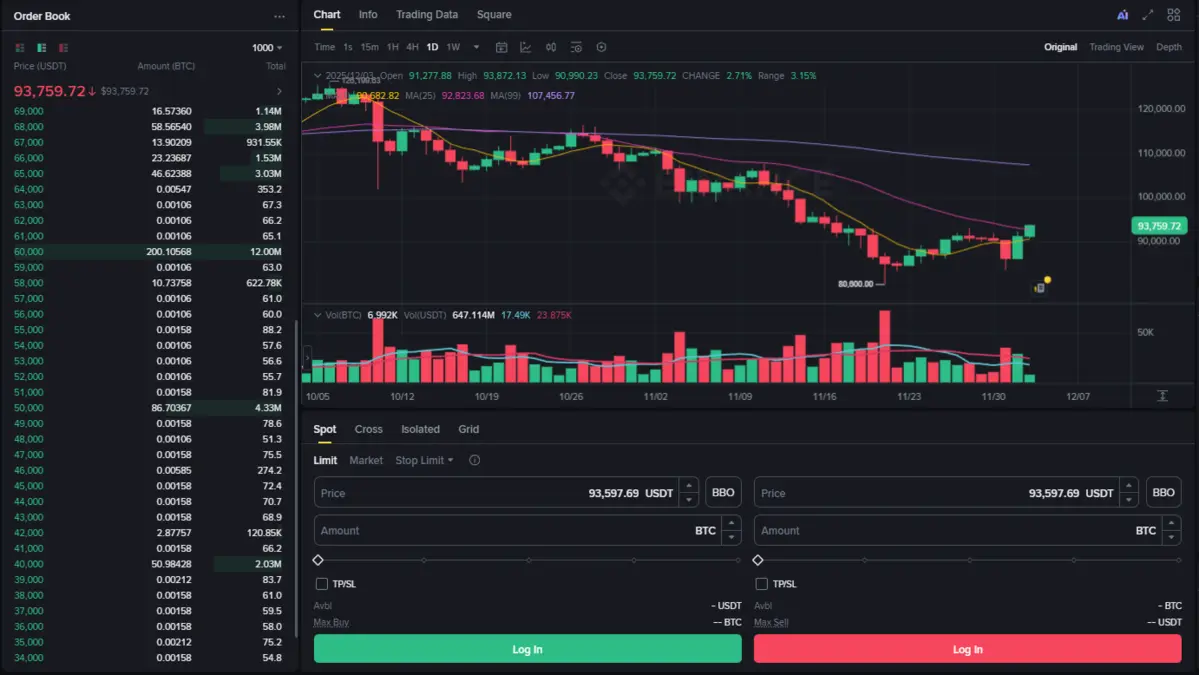Take a chart screenshot with the camera icon

tap(576, 47)
